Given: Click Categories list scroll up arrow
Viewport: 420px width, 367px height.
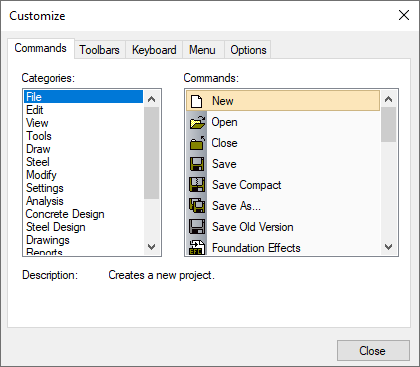Looking at the screenshot, I should pyautogui.click(x=152, y=99).
